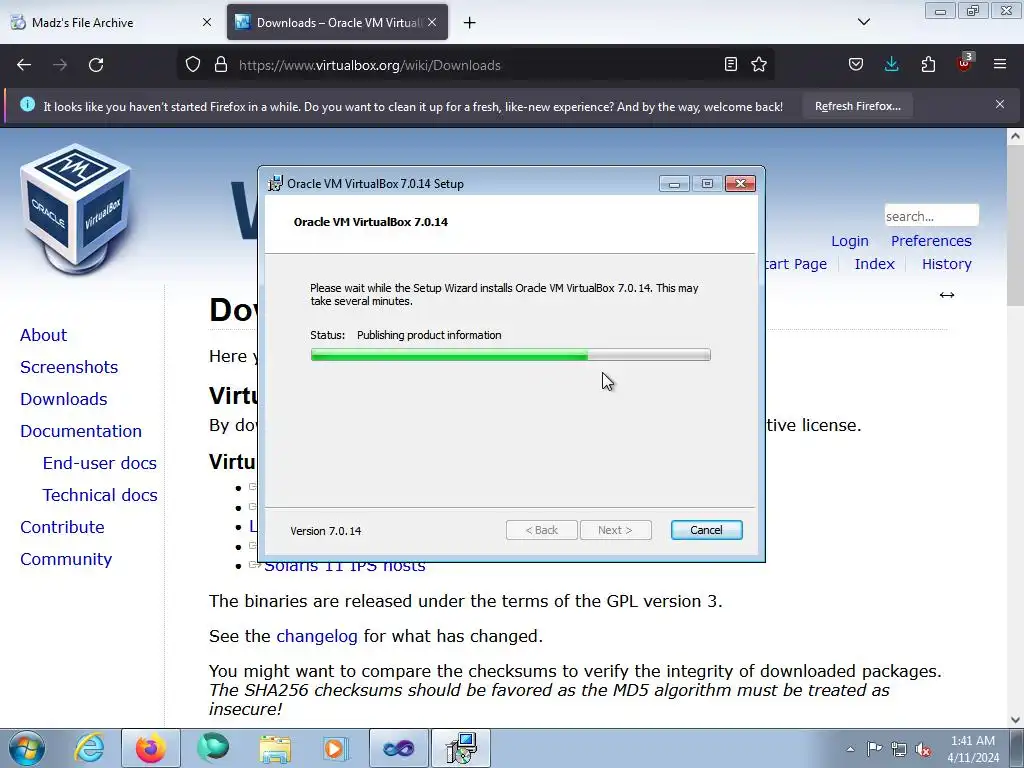The image size is (1024, 768).
Task: Click the Firefox back arrow
Action: (x=24, y=65)
